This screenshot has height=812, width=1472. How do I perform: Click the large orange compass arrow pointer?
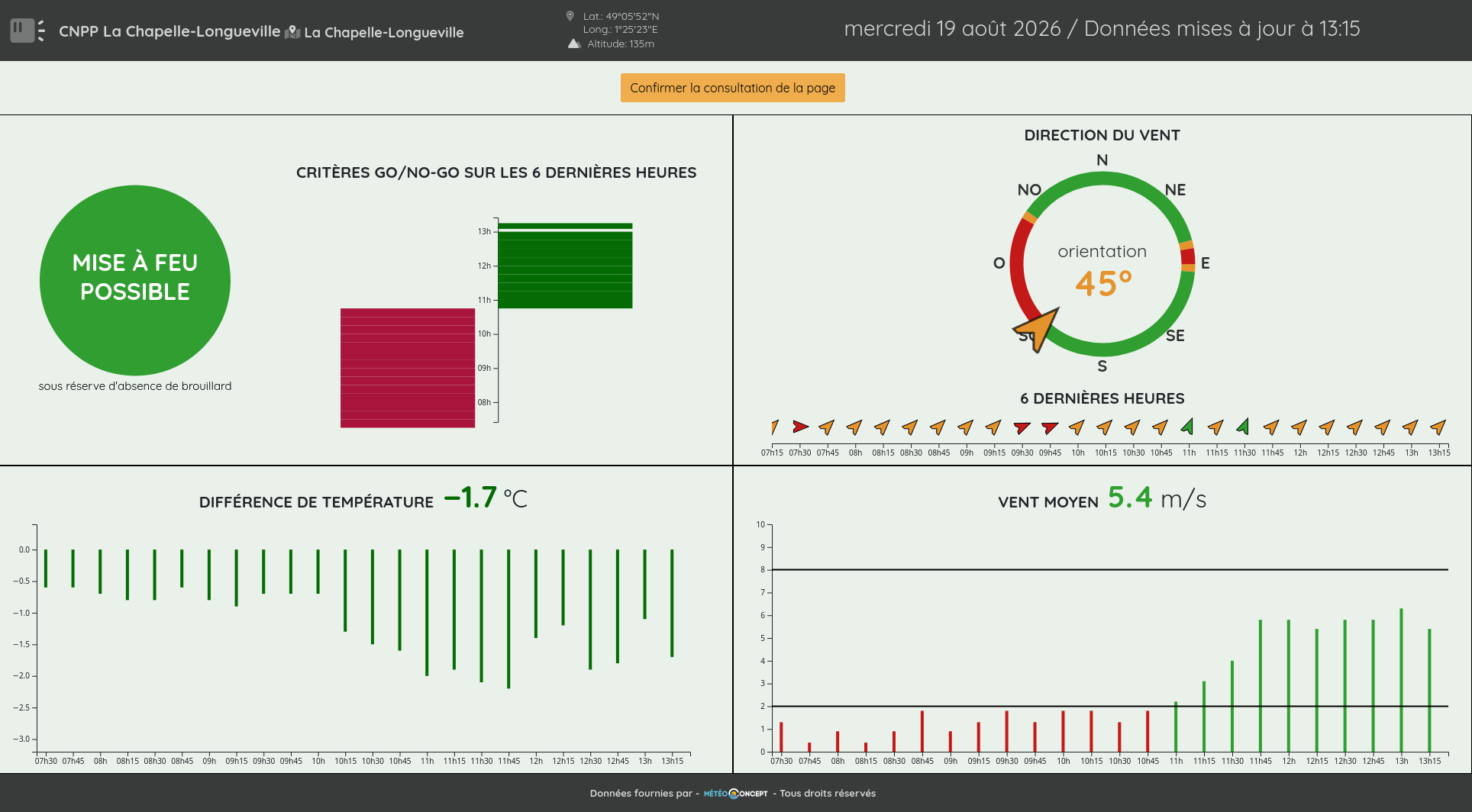click(1038, 329)
